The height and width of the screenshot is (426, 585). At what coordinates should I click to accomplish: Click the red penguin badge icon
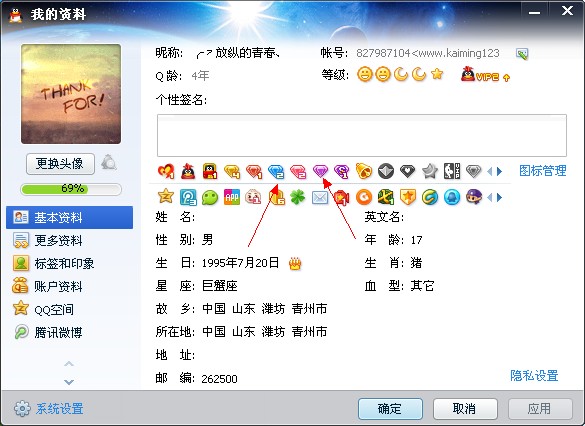point(188,171)
